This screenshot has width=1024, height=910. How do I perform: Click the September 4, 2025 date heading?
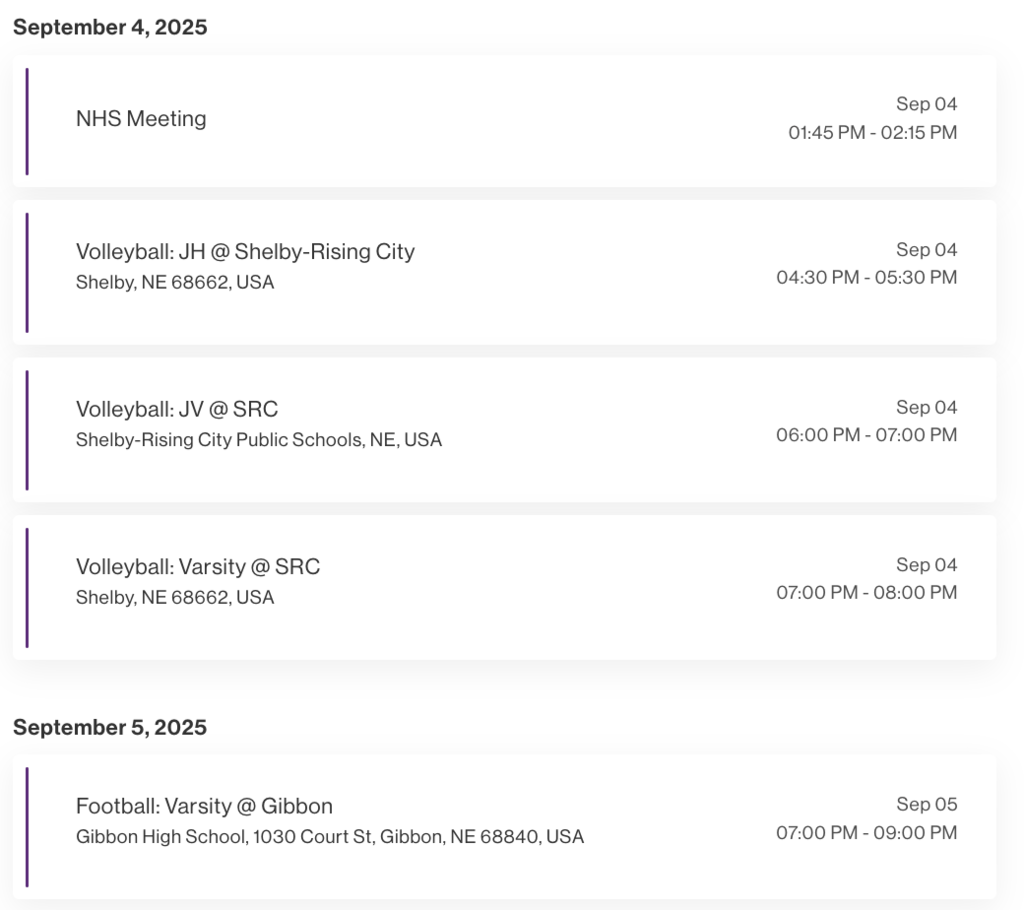pyautogui.click(x=110, y=27)
